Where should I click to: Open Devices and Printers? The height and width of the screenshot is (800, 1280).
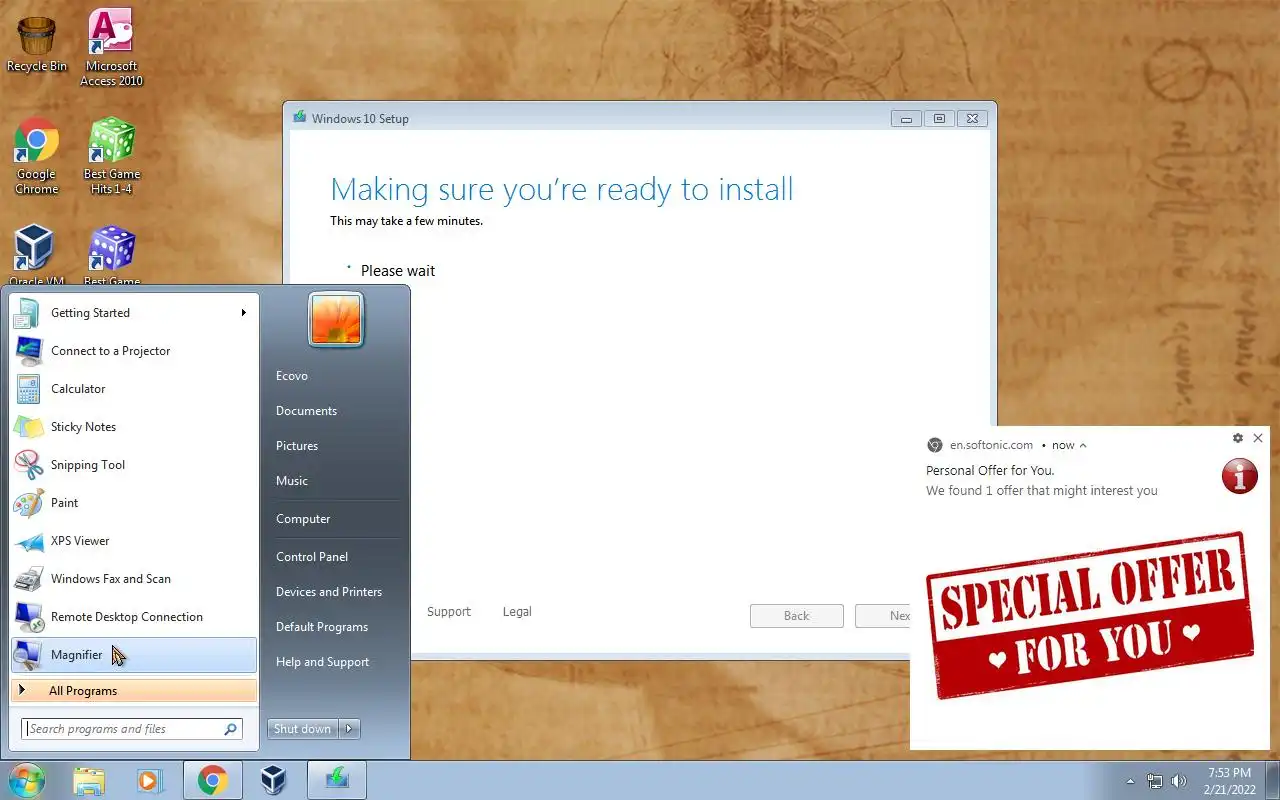(329, 592)
